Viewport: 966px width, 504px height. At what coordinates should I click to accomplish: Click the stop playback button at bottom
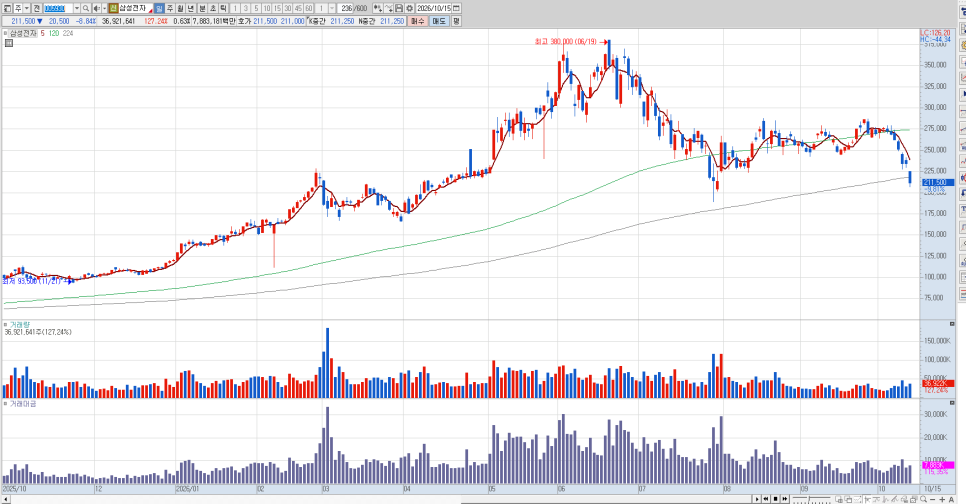tap(776, 499)
